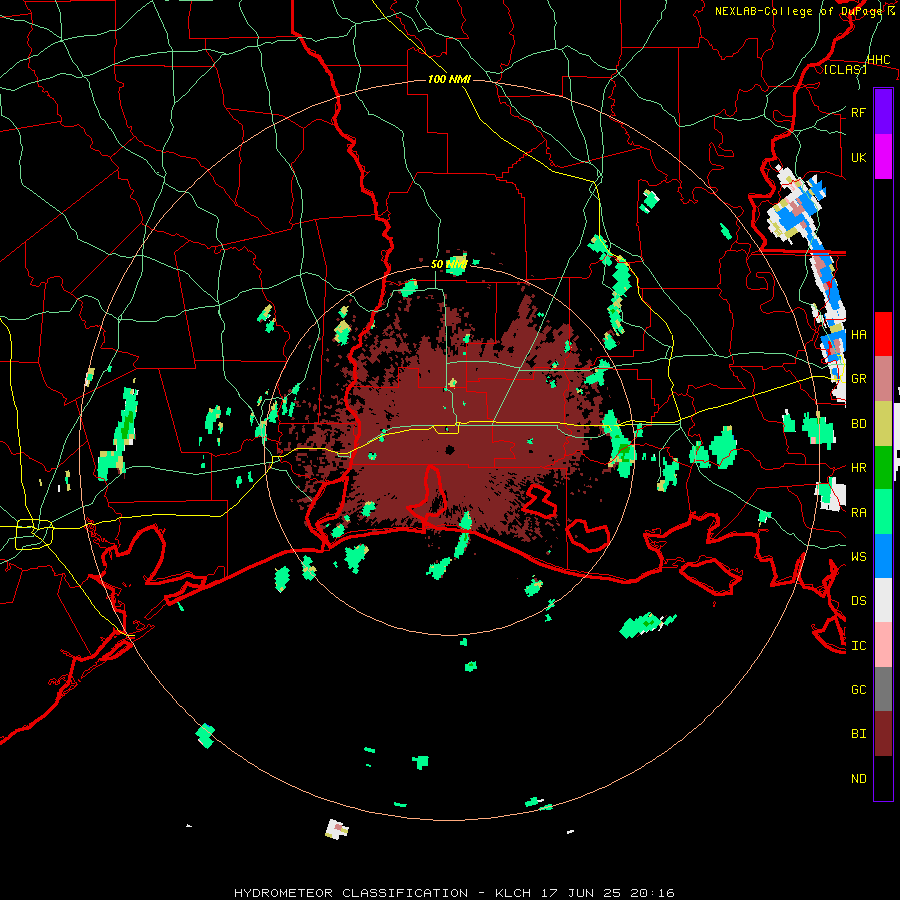900x900 pixels.
Task: Click the "RA" legend label
Action: [859, 512]
